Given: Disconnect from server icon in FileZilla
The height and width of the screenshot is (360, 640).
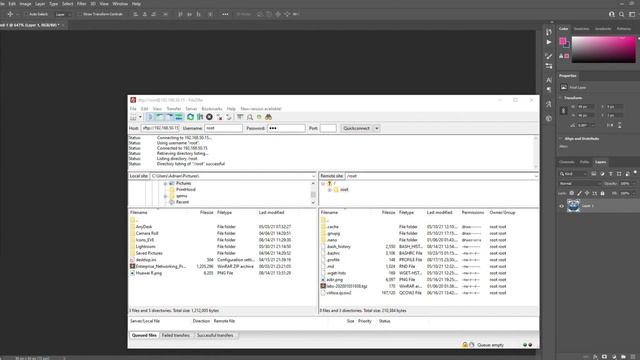Looking at the screenshot, I should click(x=220, y=117).
